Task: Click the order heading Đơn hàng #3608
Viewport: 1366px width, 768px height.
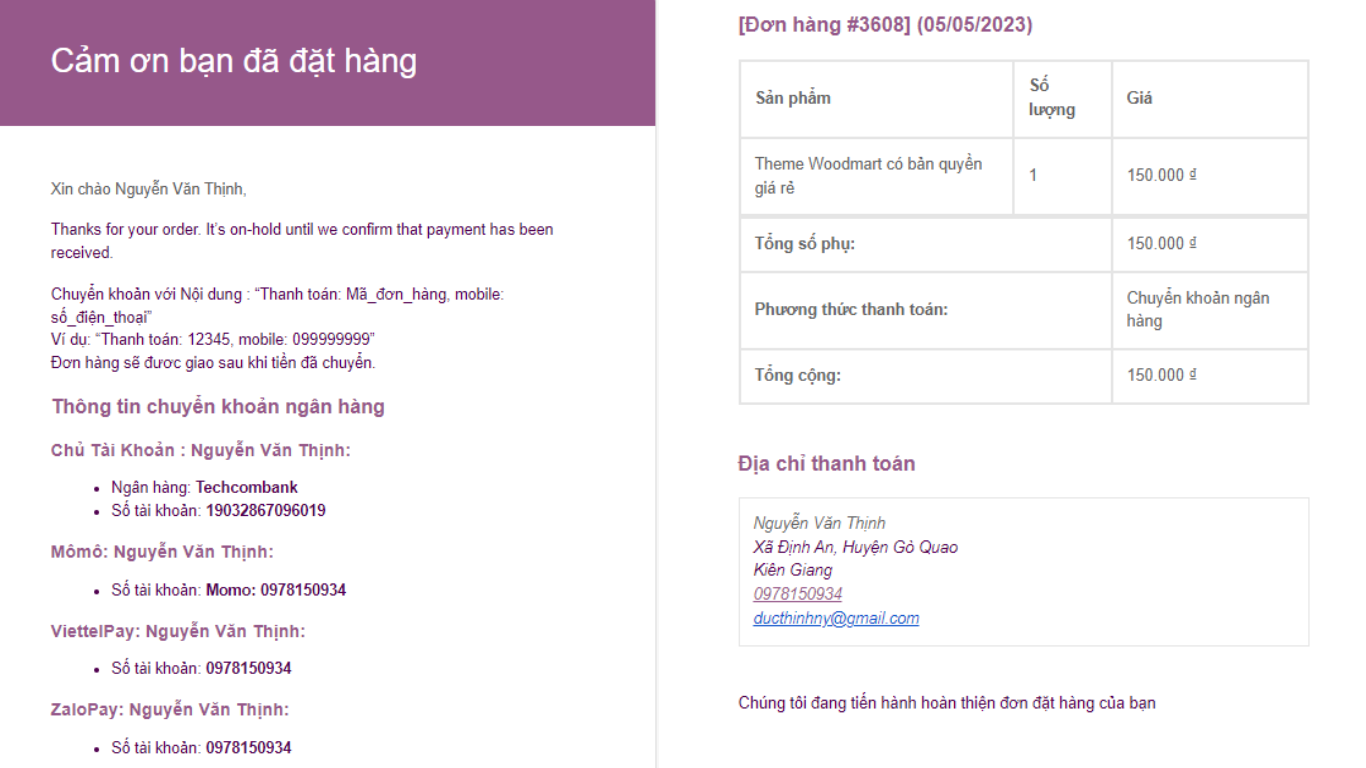Action: coord(885,25)
